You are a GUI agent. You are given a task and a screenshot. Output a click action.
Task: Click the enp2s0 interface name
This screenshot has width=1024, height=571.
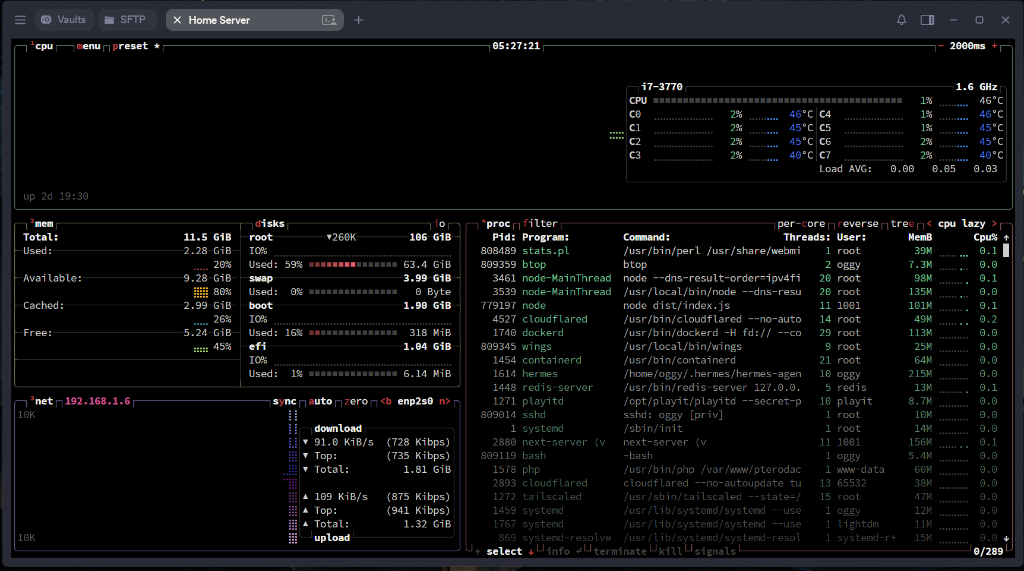415,401
